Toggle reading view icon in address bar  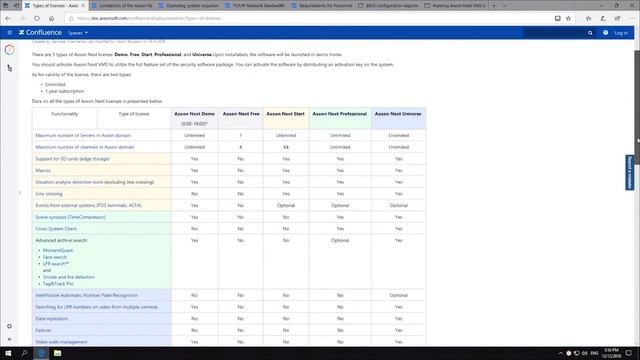[x=558, y=18]
